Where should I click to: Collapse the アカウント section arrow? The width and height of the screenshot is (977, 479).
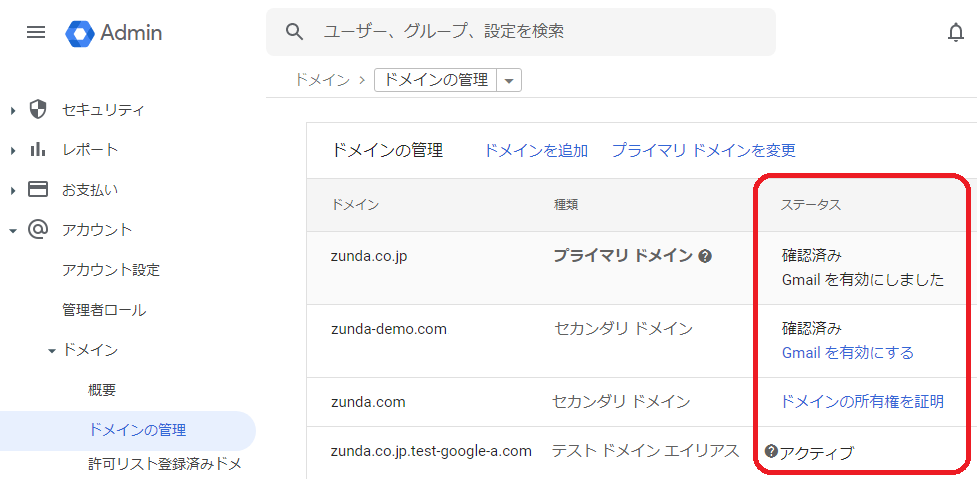tap(13, 230)
